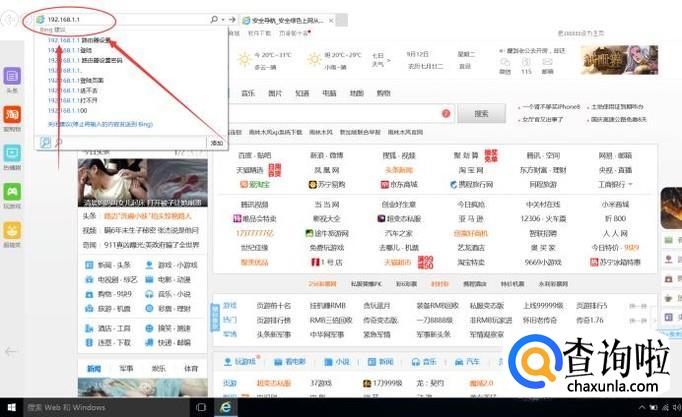Open the green game controller sidebar icon
This screenshot has height=417, width=682.
pyautogui.click(x=12, y=192)
